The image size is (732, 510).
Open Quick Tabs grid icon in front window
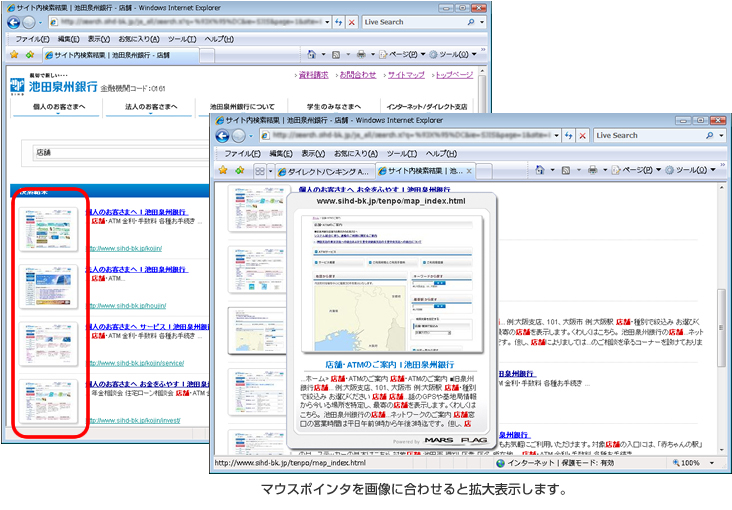click(260, 171)
